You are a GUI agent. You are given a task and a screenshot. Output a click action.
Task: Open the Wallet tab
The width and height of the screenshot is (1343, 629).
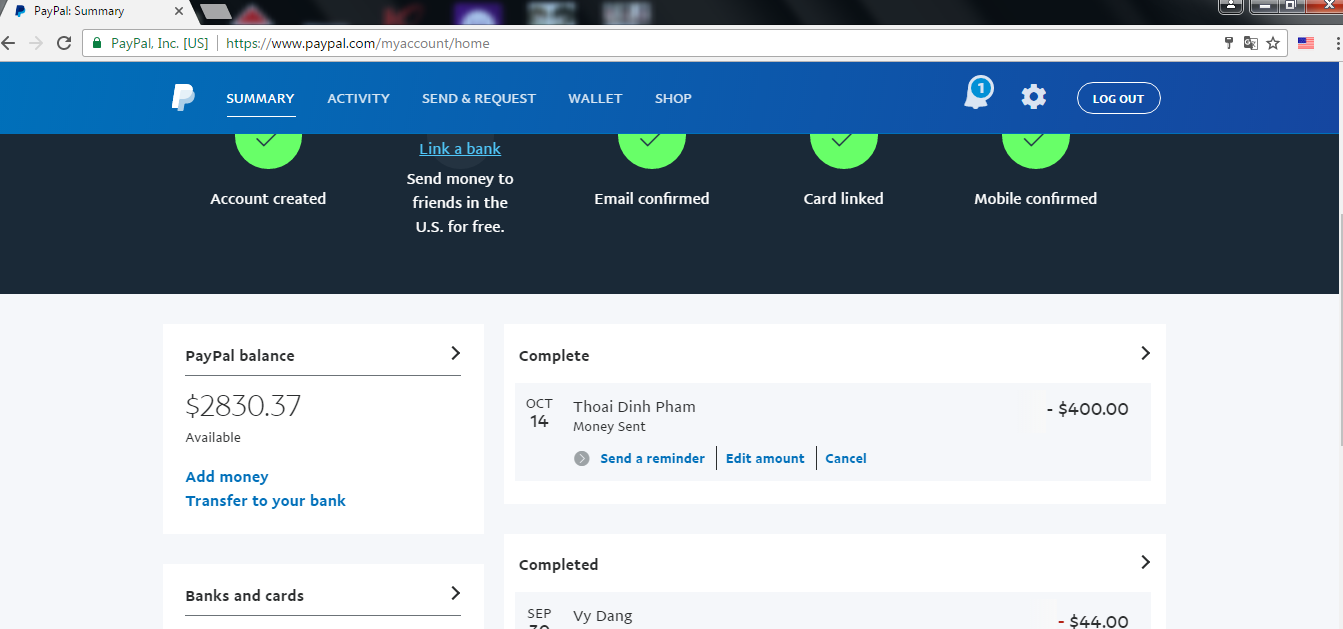(x=595, y=98)
